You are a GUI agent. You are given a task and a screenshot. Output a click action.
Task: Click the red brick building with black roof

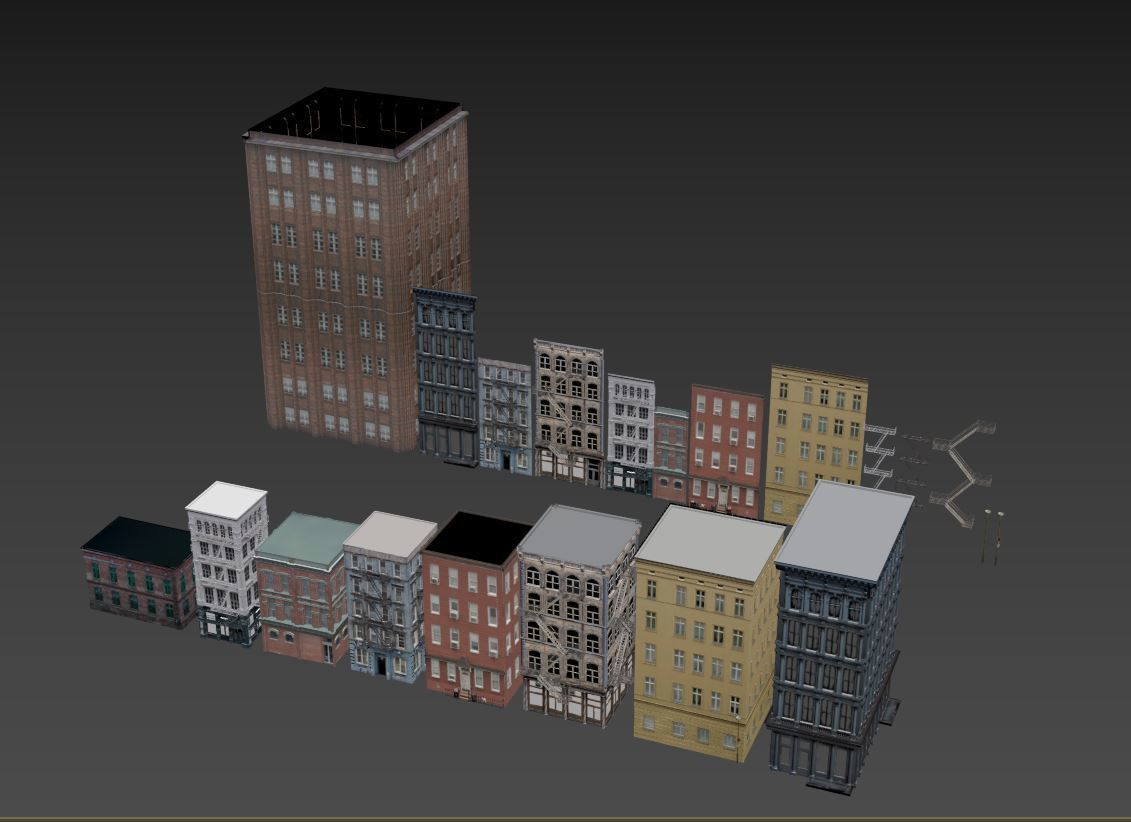click(x=475, y=609)
